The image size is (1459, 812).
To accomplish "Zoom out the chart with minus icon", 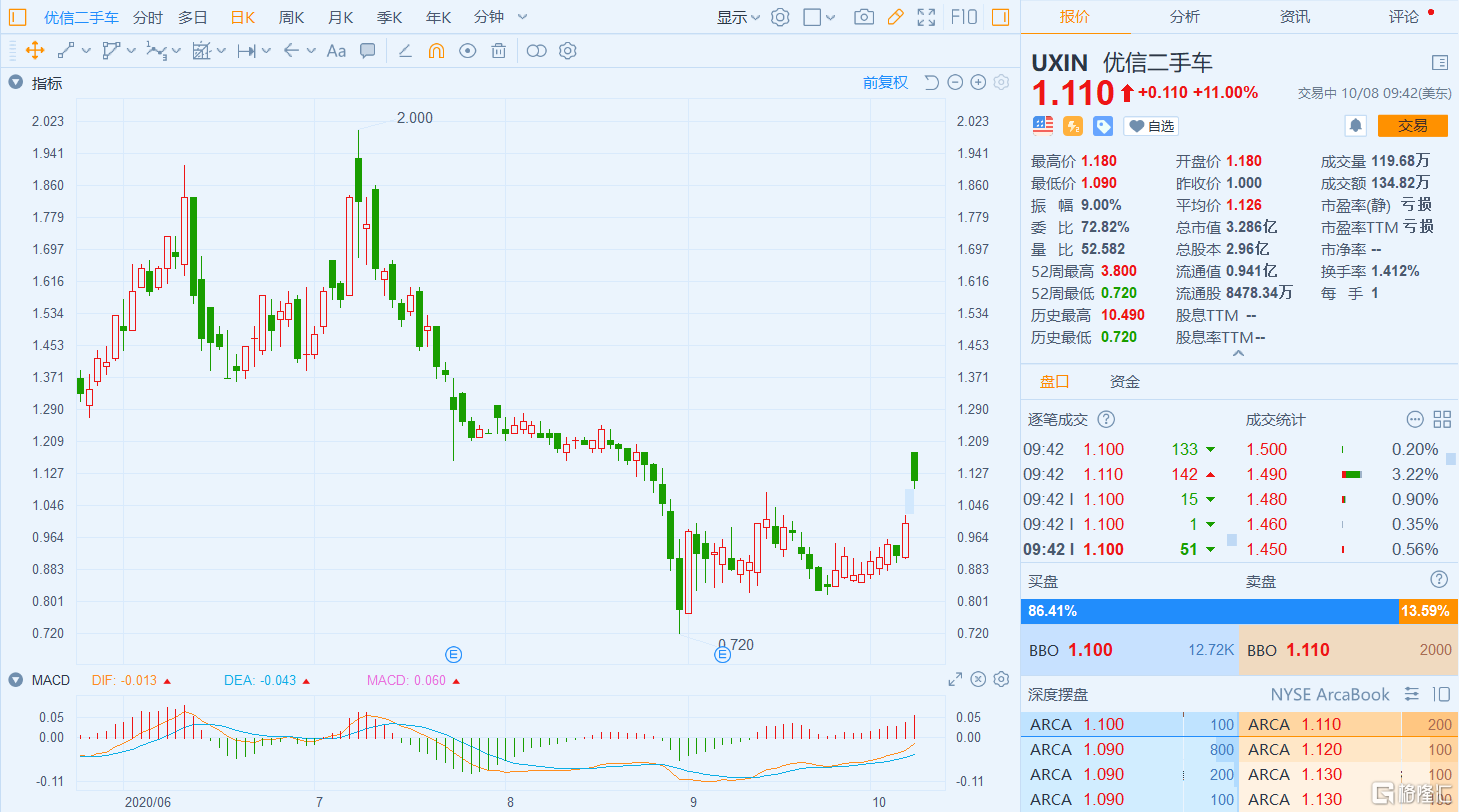I will (955, 83).
